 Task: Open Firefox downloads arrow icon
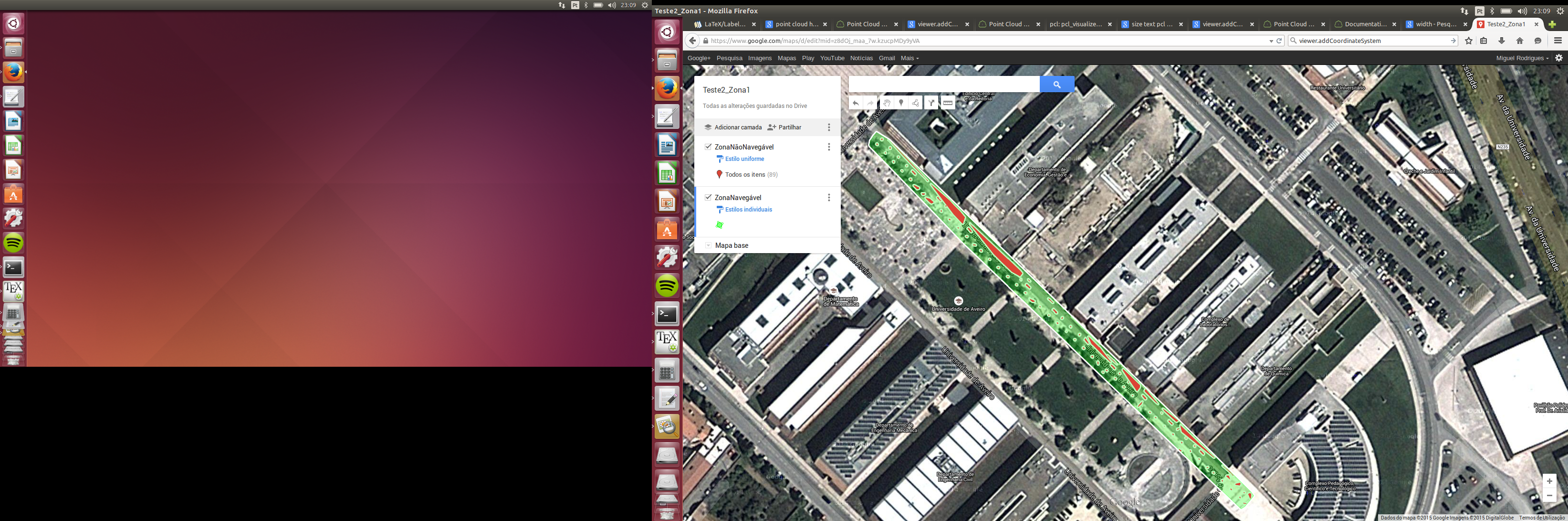tap(1502, 41)
